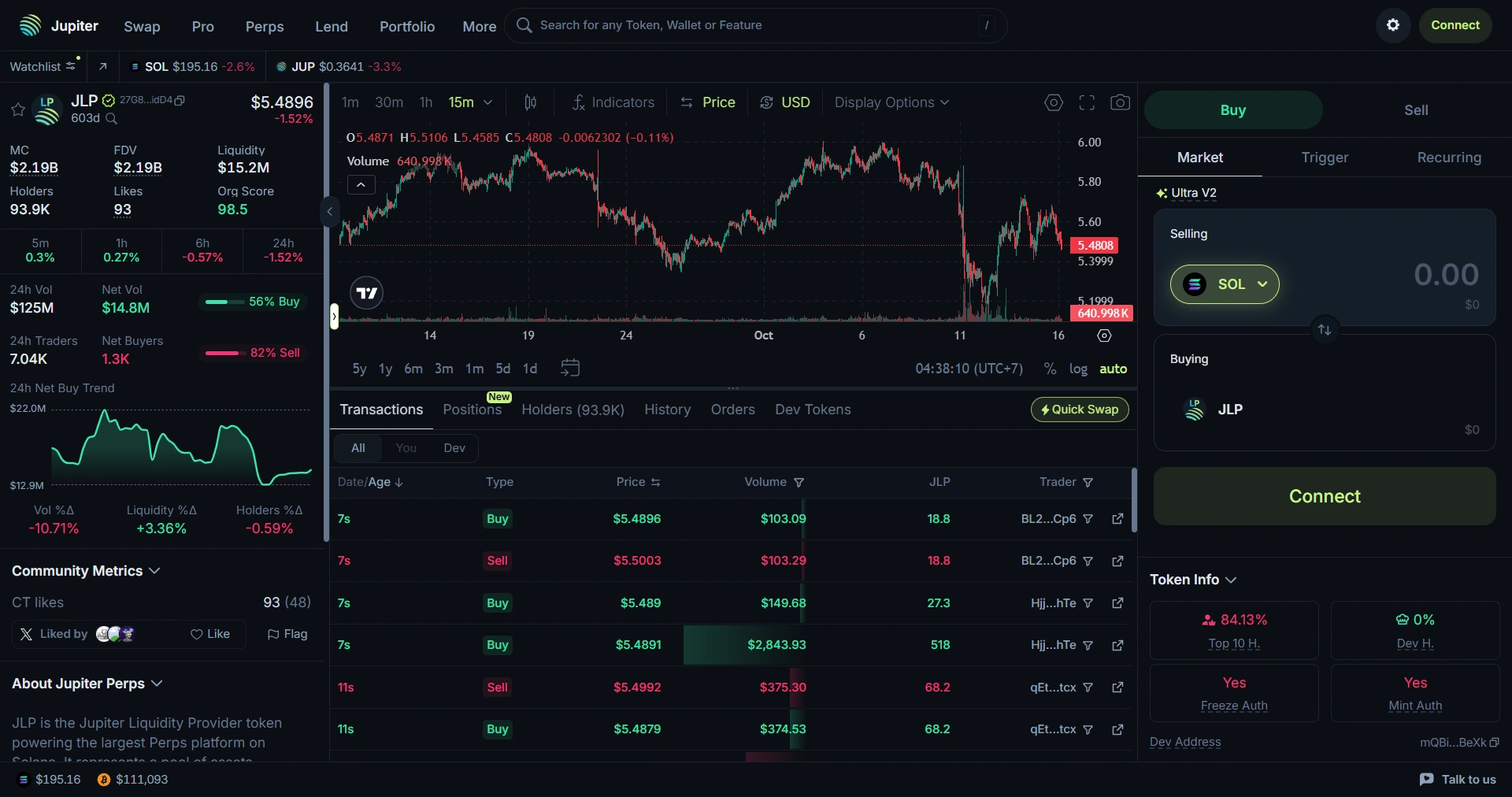Open the Indicators panel on the chart
This screenshot has width=1512, height=797.
pos(613,102)
